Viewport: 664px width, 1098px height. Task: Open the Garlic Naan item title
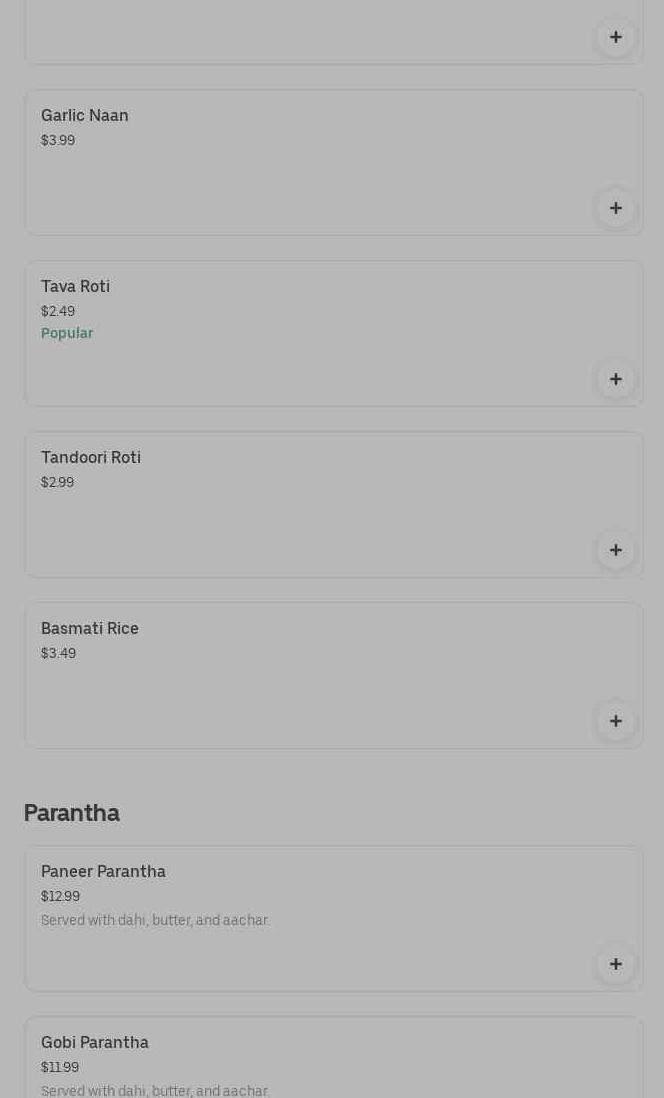coord(85,116)
